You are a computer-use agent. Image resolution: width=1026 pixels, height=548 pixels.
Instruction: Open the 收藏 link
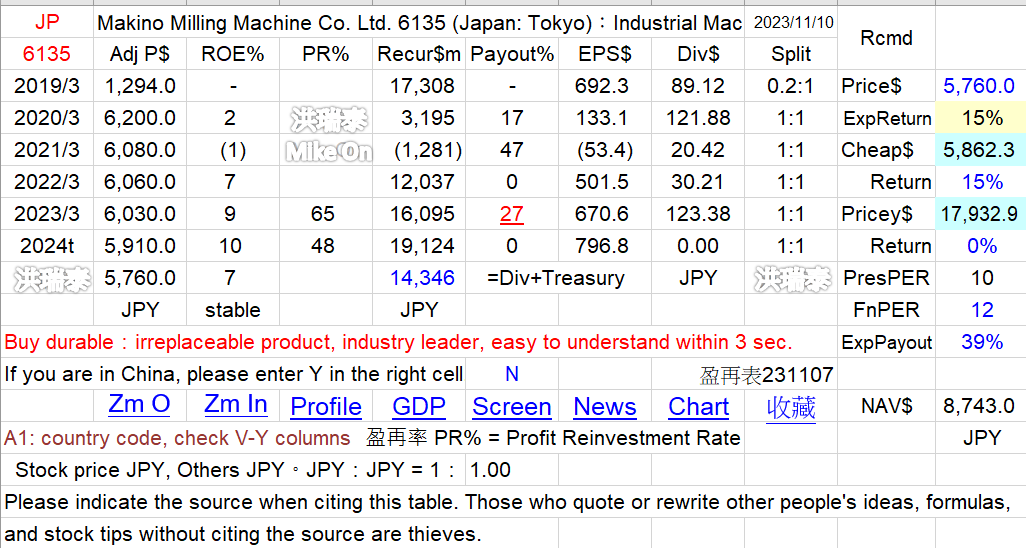coord(791,407)
